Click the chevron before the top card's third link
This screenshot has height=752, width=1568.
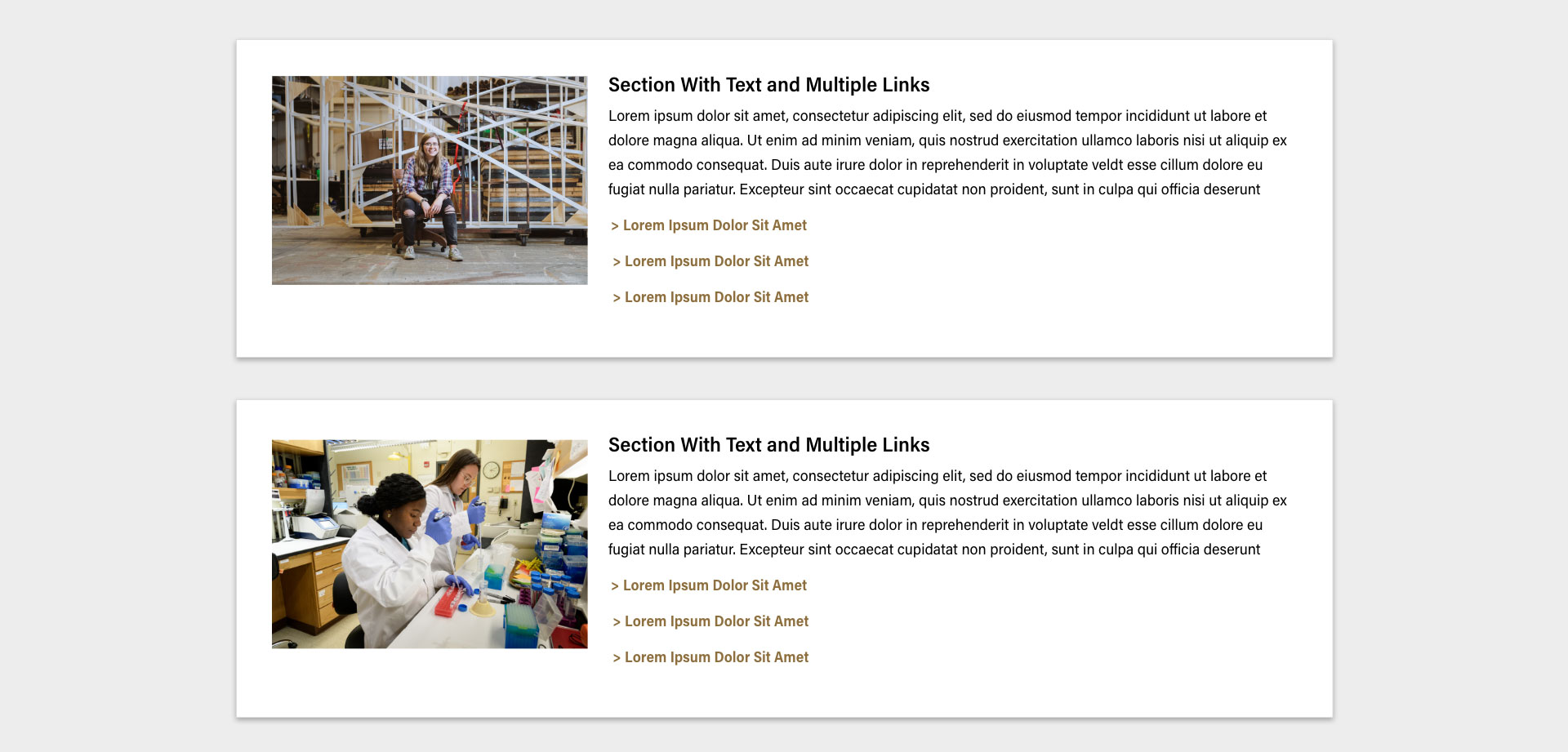(617, 298)
